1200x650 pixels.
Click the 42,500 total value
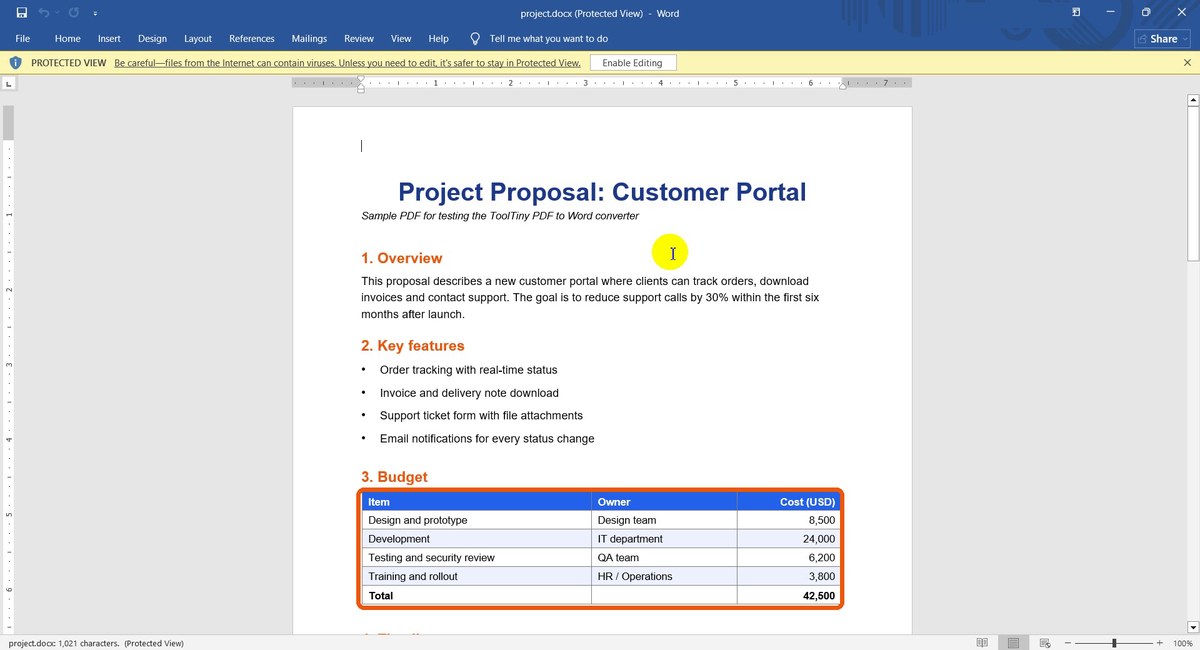819,596
